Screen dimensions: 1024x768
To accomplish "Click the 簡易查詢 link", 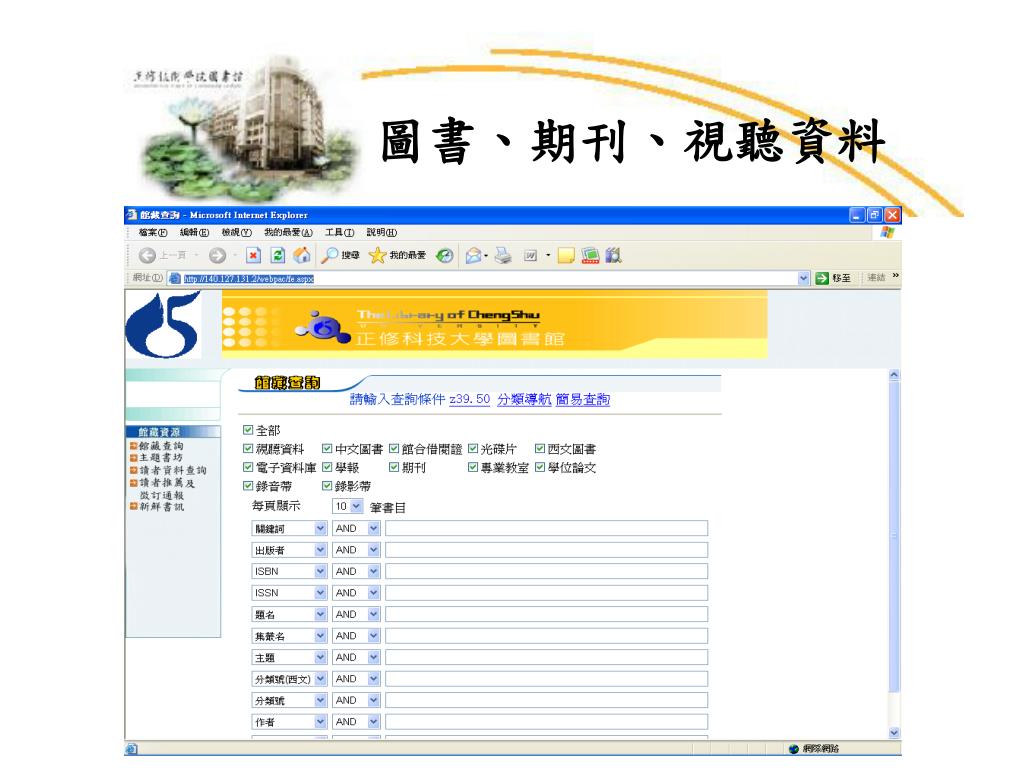I will click(x=583, y=399).
